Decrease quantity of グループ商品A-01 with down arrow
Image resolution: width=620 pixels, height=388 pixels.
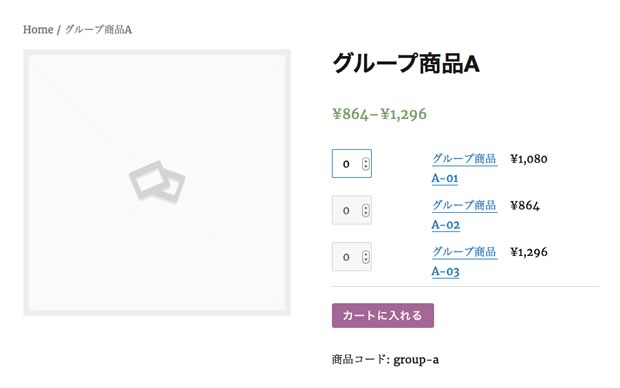(366, 167)
